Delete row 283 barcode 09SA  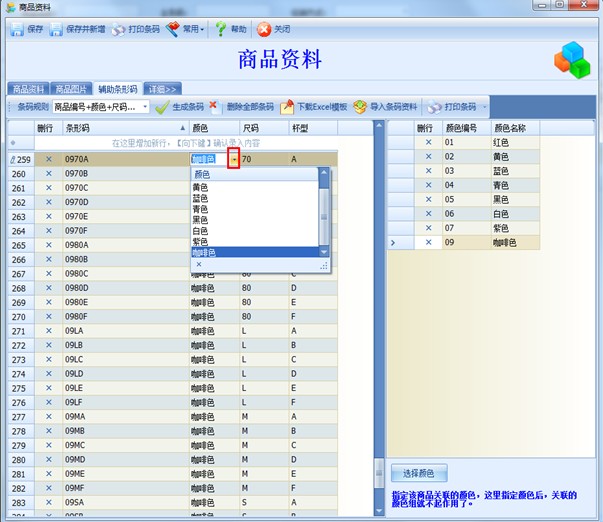pos(48,502)
